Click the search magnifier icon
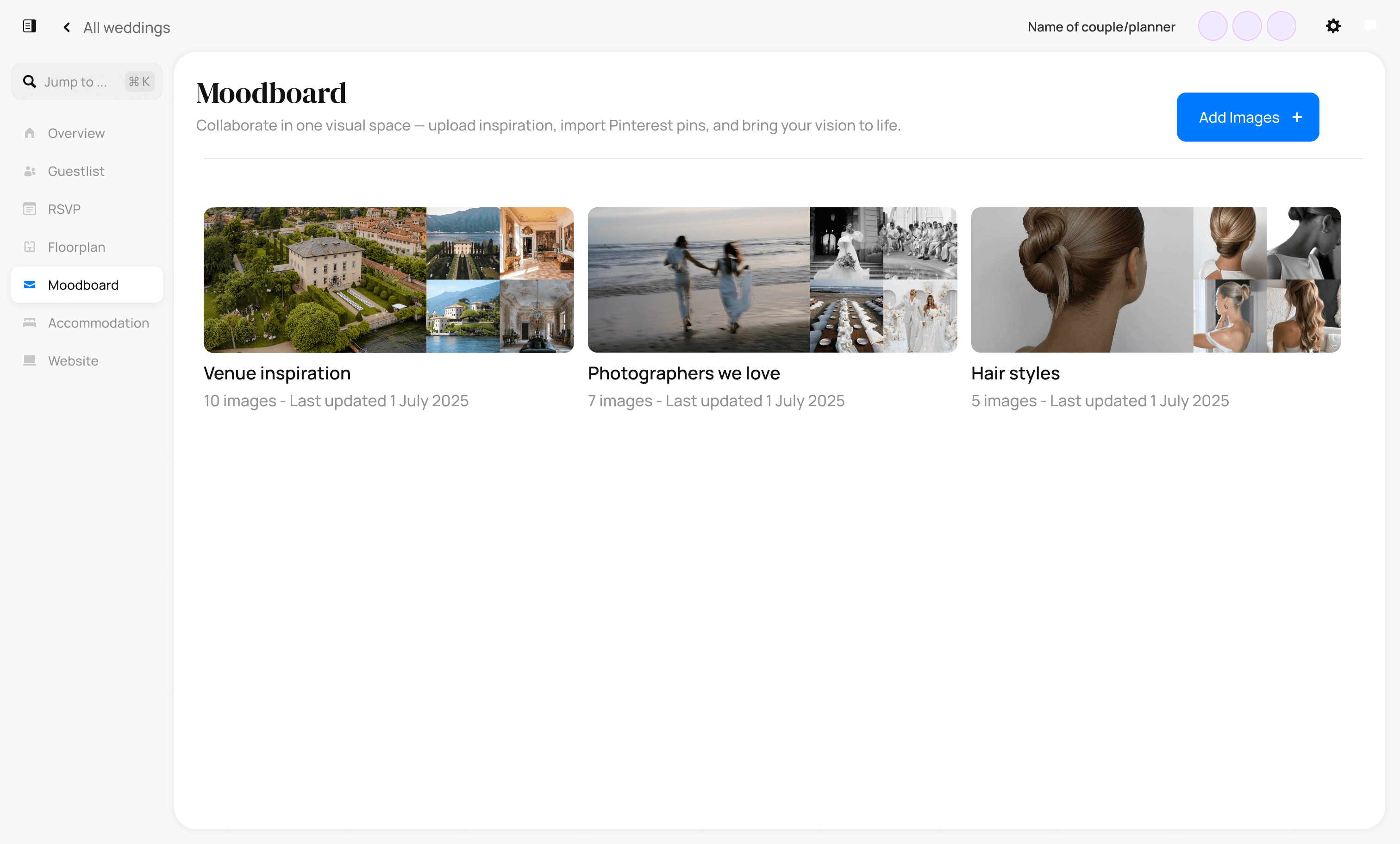 click(30, 82)
